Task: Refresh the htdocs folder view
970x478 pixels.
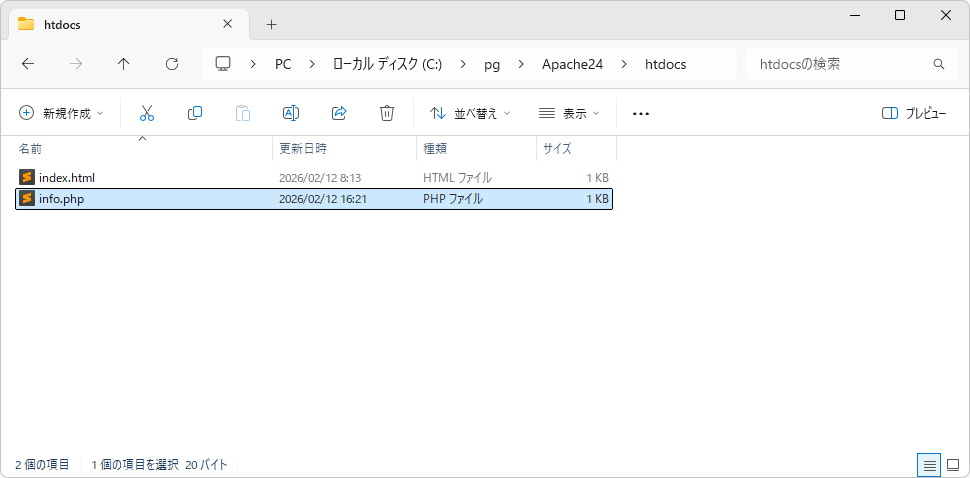Action: click(x=172, y=64)
